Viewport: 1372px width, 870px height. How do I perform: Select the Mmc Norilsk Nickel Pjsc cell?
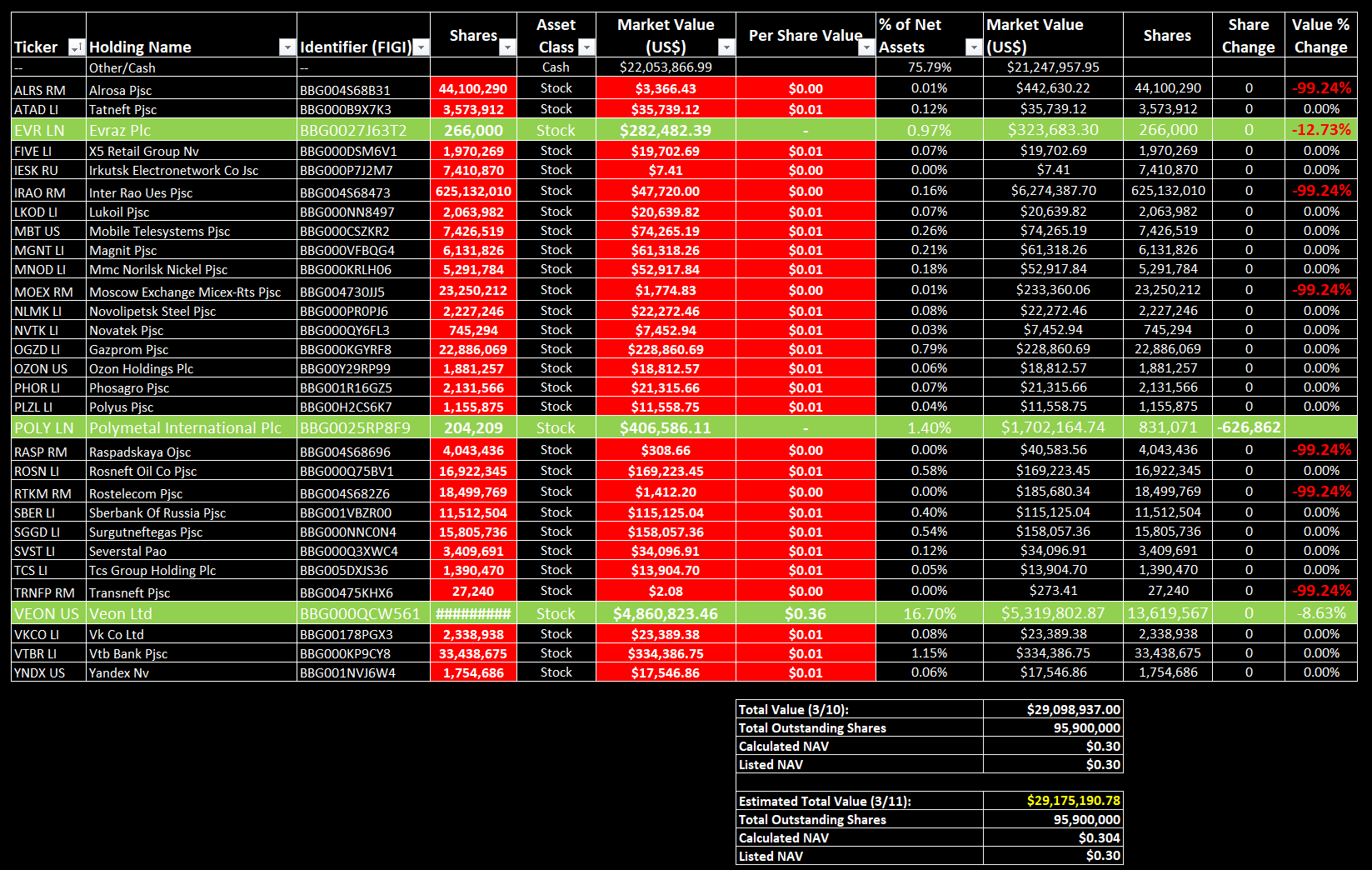pyautogui.click(x=192, y=269)
